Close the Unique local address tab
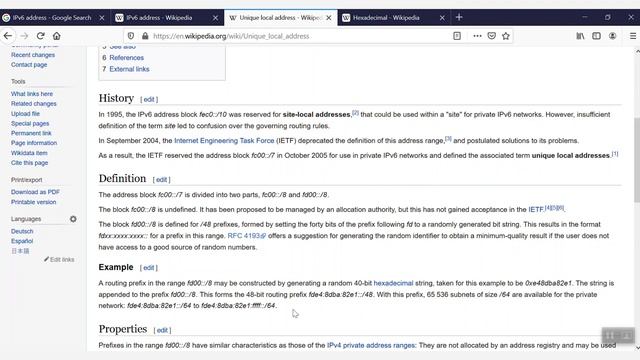 pos(329,18)
